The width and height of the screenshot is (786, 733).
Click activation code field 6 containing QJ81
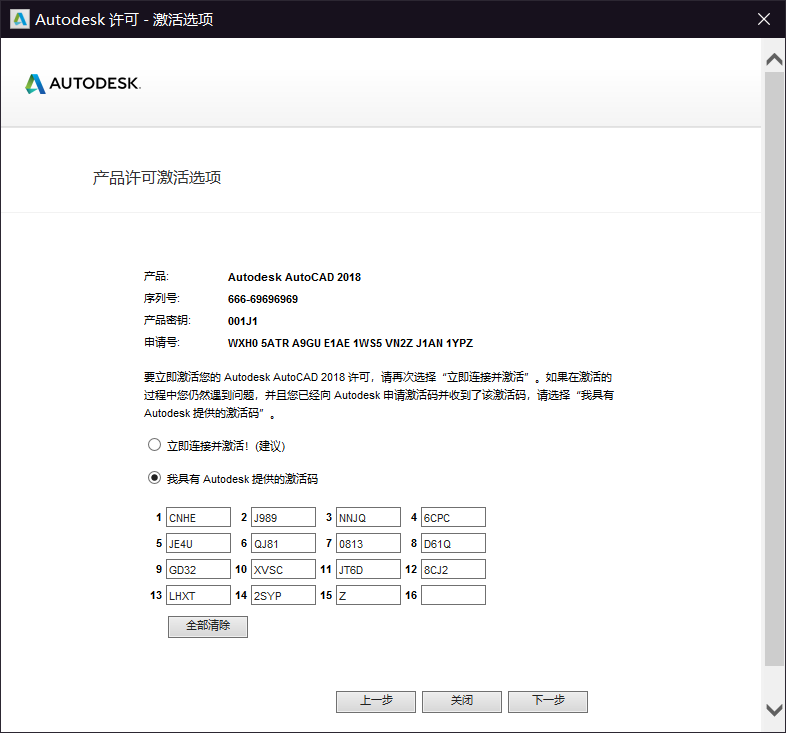coord(283,543)
